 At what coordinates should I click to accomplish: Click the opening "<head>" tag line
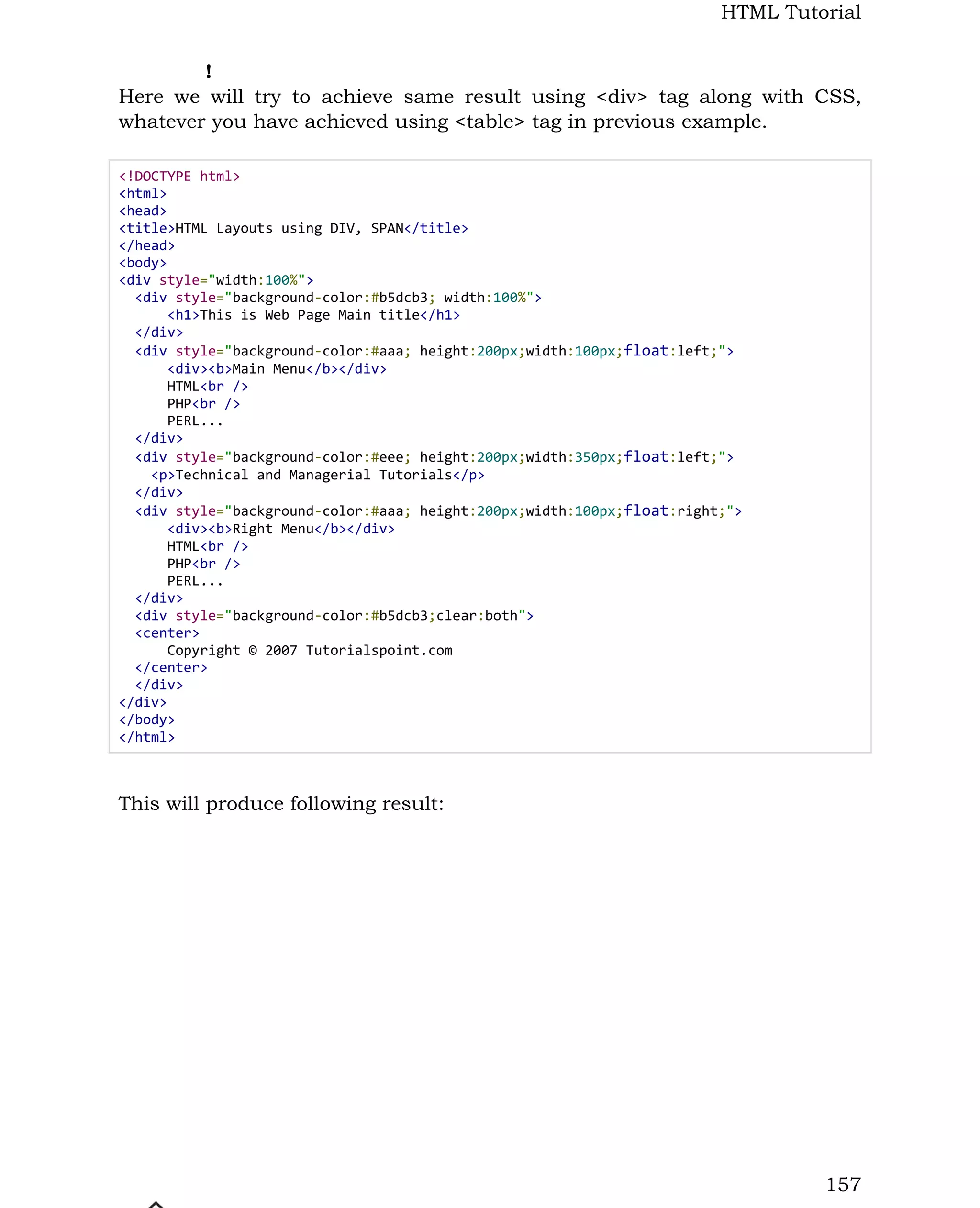(143, 211)
